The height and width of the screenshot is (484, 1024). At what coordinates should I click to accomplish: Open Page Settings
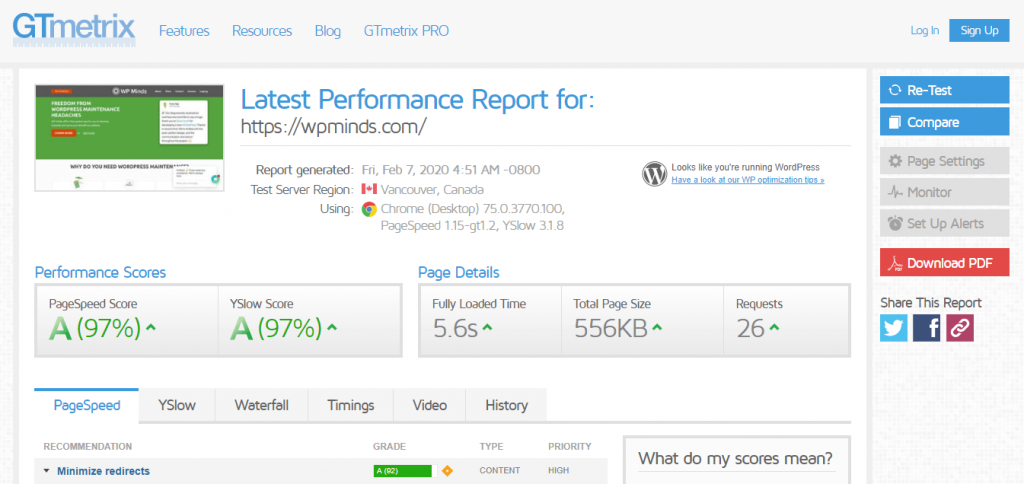(944, 161)
